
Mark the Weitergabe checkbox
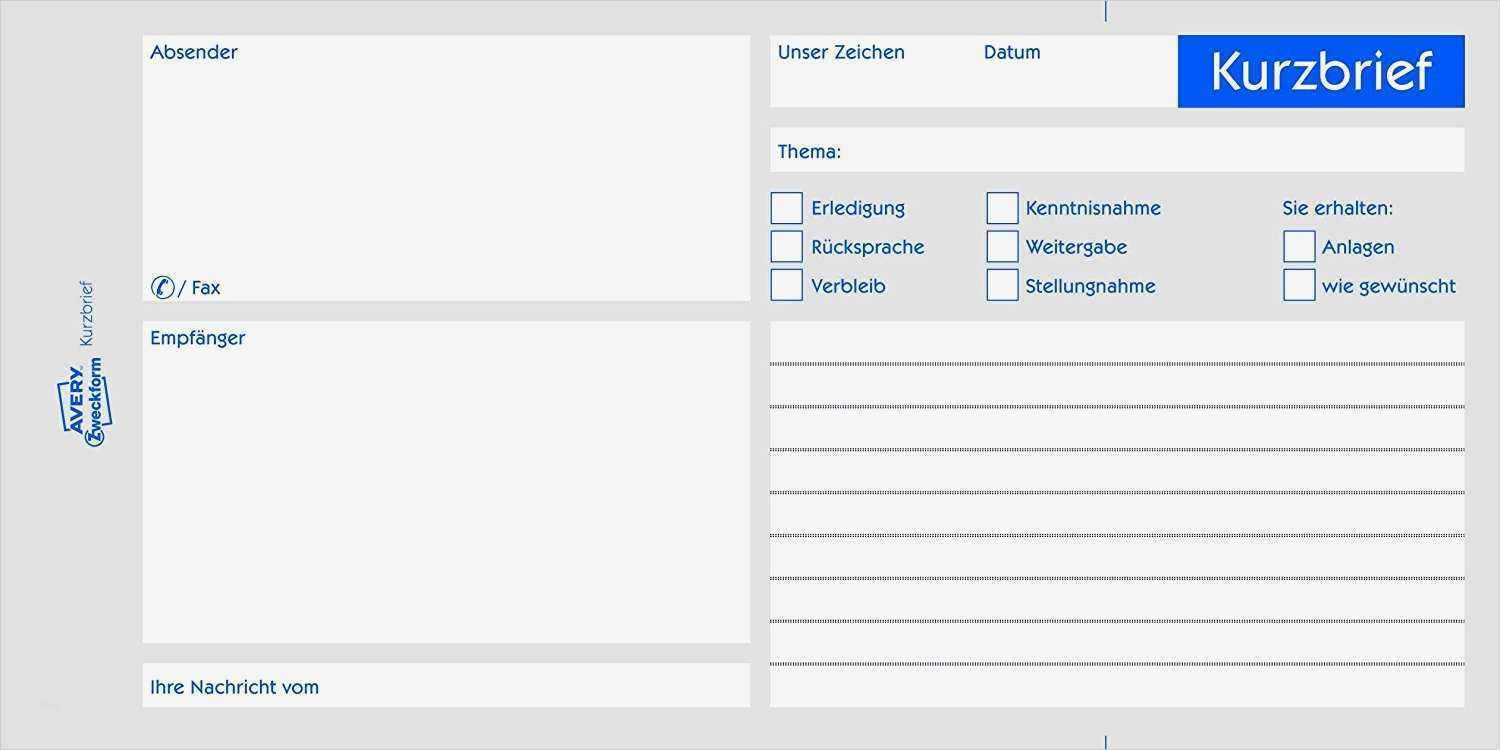coord(1002,246)
